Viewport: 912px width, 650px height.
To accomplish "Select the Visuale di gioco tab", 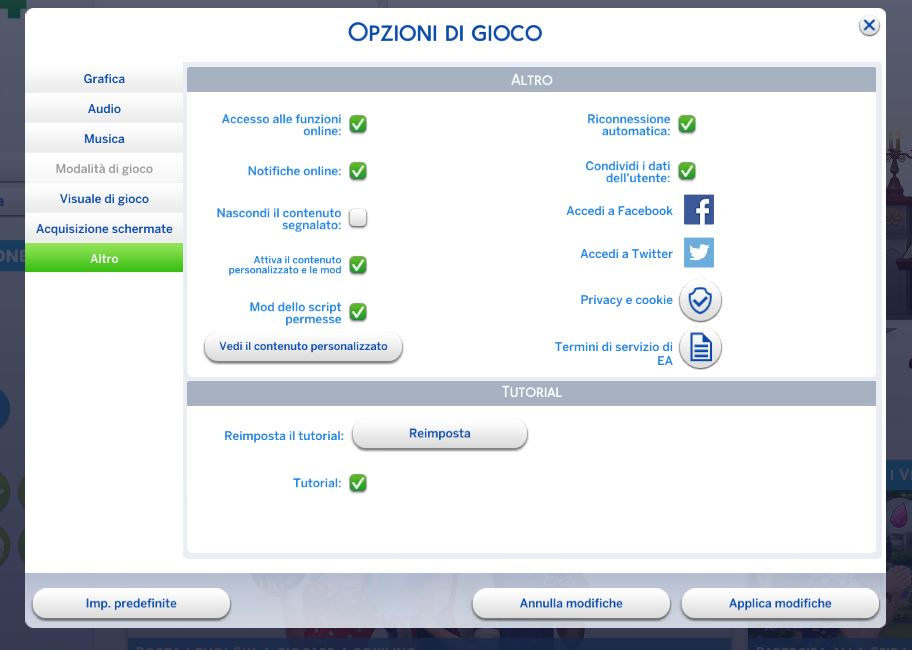I will tap(104, 199).
